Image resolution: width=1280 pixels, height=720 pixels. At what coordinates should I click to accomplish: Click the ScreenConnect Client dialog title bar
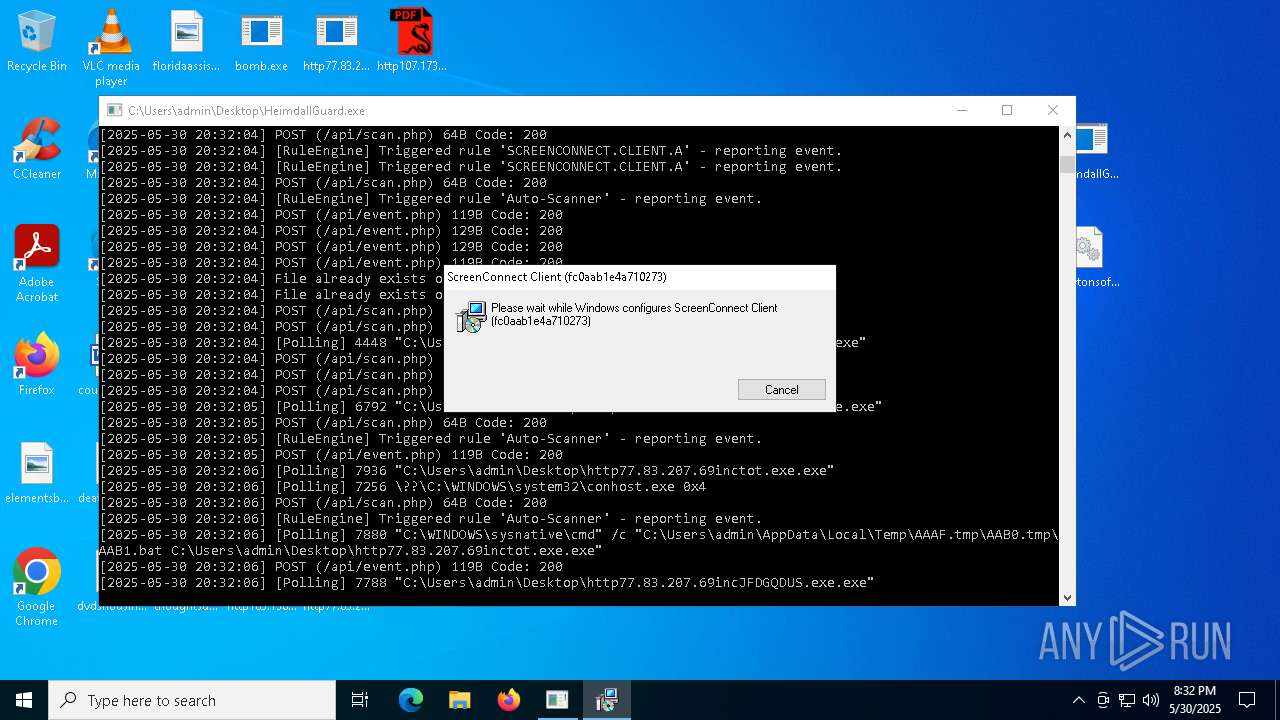tap(639, 277)
